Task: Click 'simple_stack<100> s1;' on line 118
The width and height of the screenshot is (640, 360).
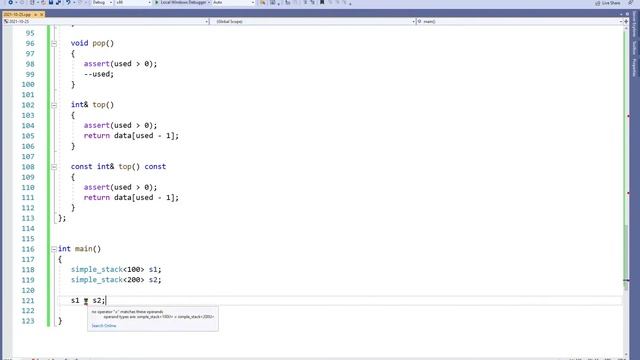Action: 116,269
